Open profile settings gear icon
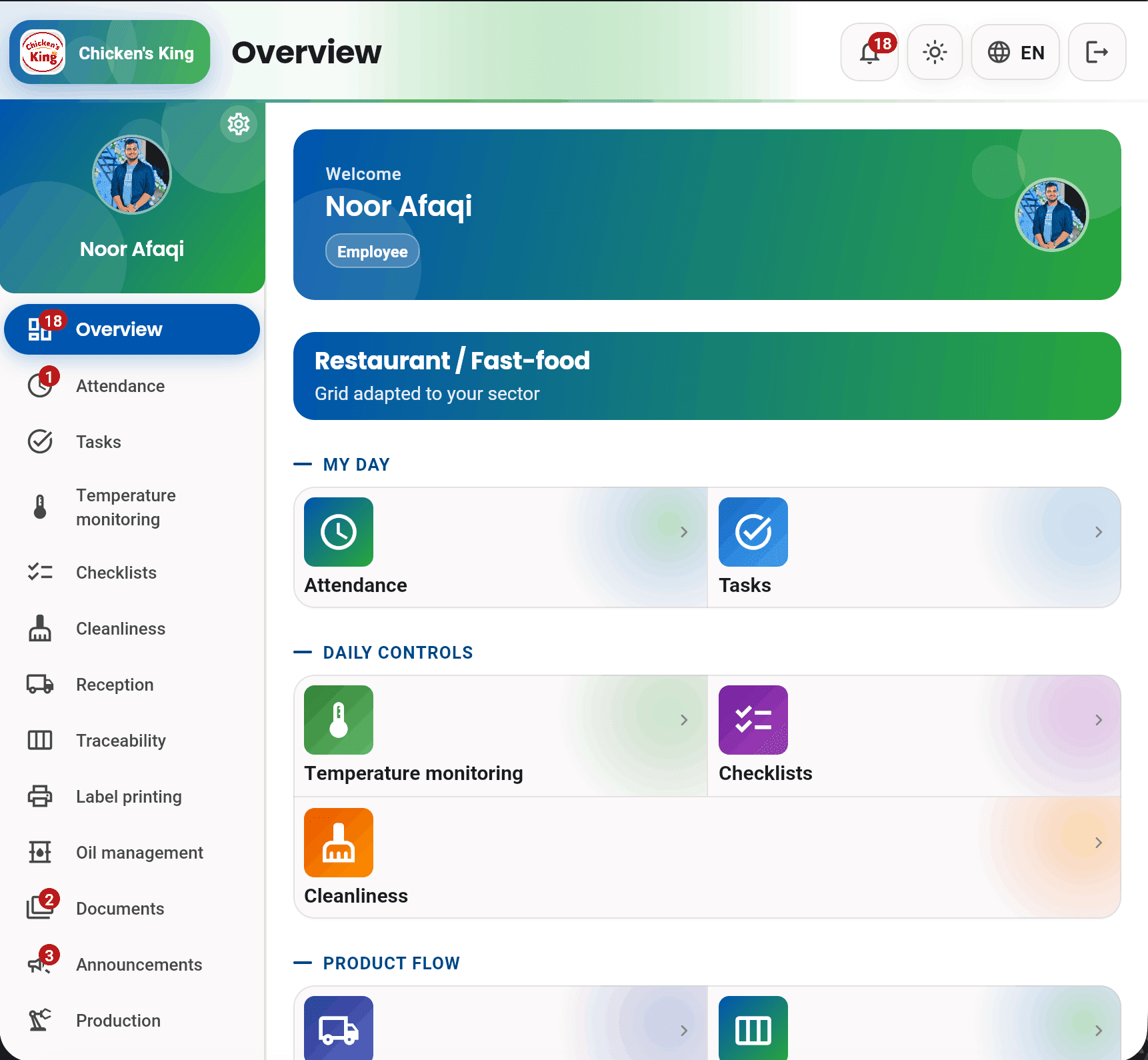 pos(239,124)
